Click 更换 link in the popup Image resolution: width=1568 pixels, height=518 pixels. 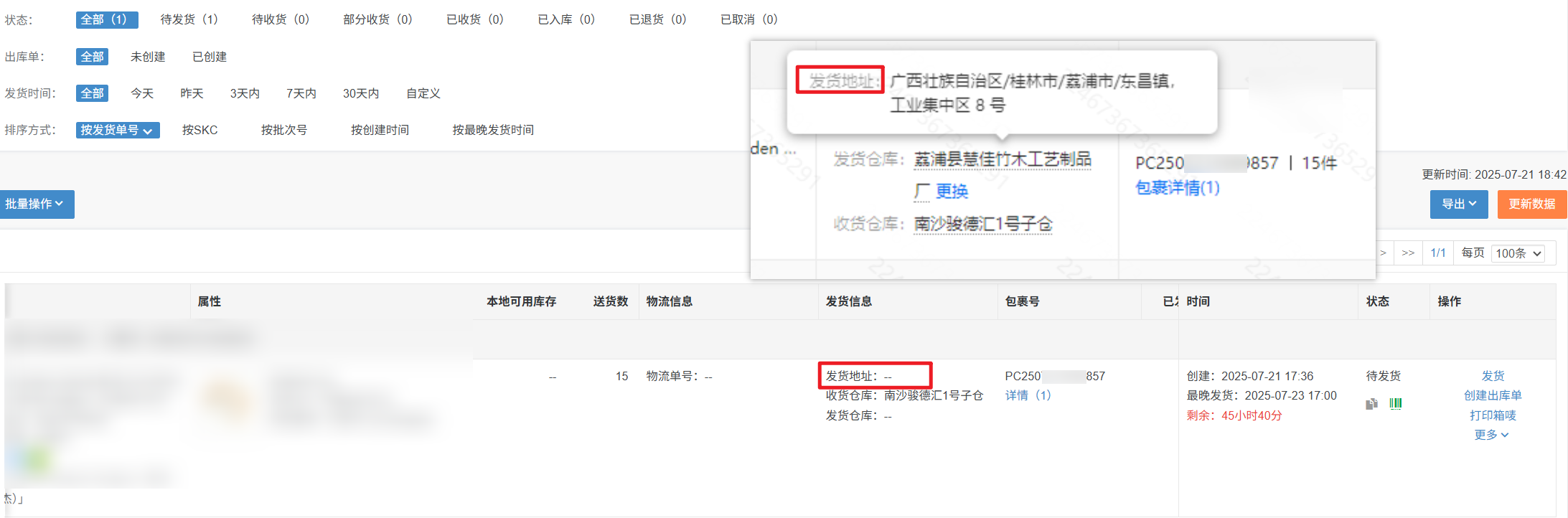tap(952, 192)
